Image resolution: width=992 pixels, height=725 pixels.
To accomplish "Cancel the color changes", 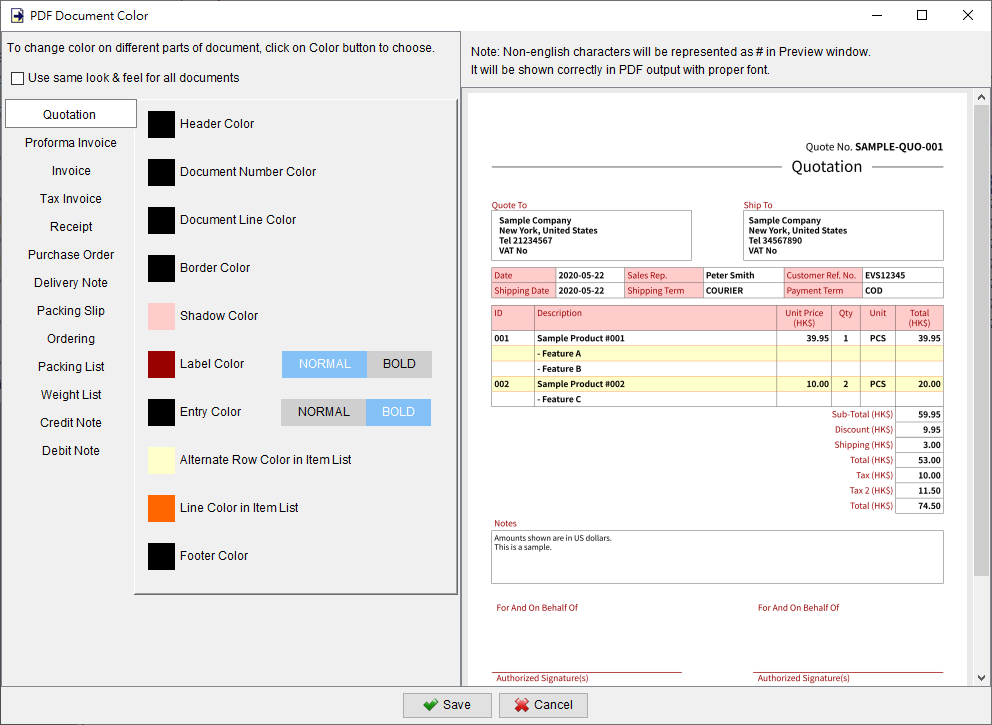I will pyautogui.click(x=543, y=705).
